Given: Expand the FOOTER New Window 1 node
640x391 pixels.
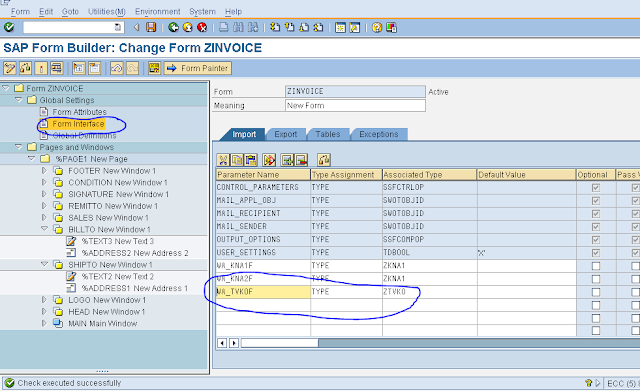Looking at the screenshot, I should 44,170.
